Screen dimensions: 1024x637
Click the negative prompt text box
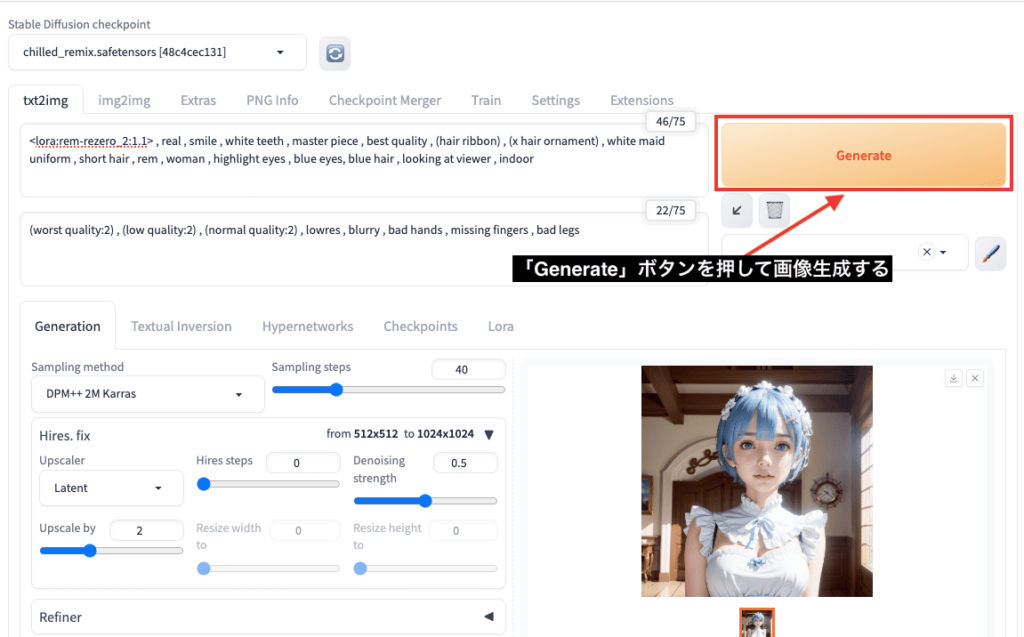pos(364,249)
